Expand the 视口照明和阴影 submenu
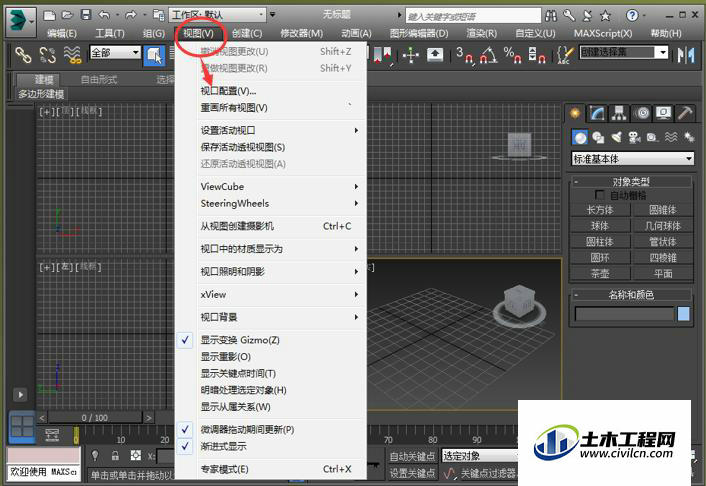Viewport: 706px width, 486px height. click(x=270, y=272)
